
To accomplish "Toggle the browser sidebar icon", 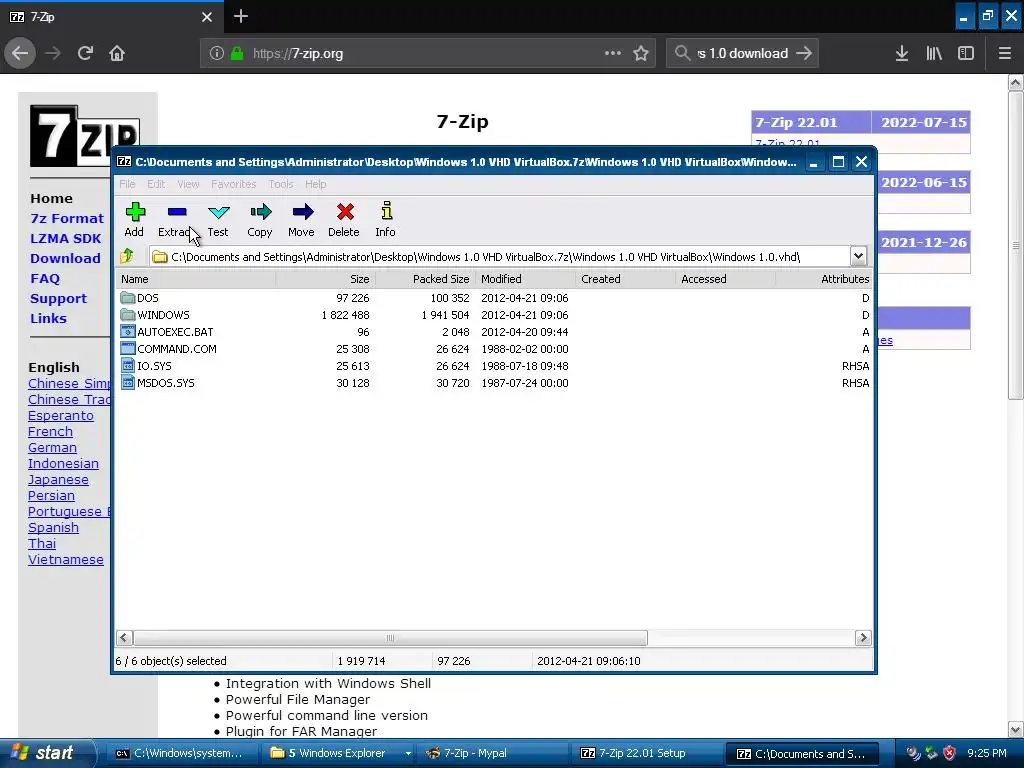I will (x=966, y=54).
